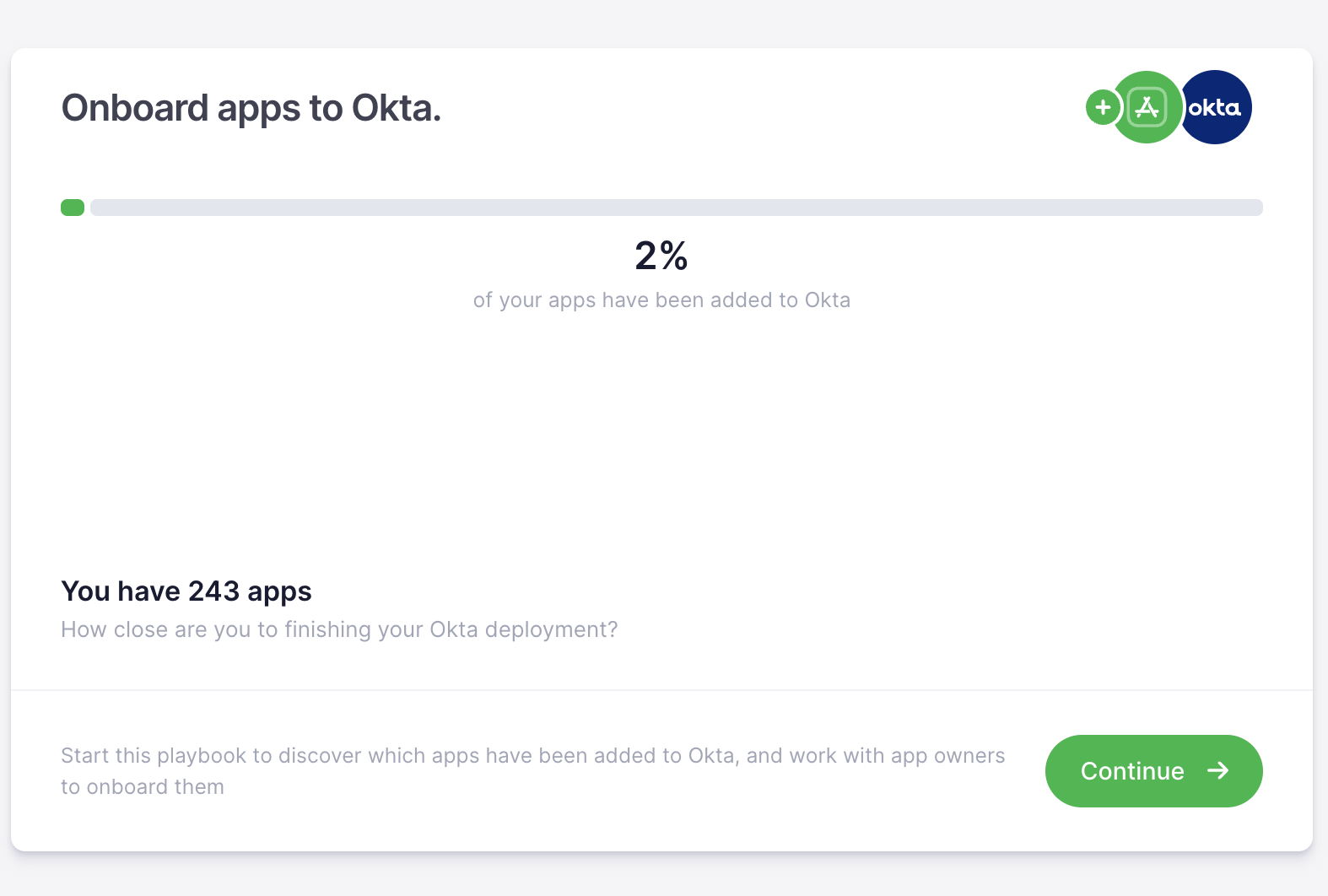
Task: Click the green filled progress segment
Action: (73, 208)
